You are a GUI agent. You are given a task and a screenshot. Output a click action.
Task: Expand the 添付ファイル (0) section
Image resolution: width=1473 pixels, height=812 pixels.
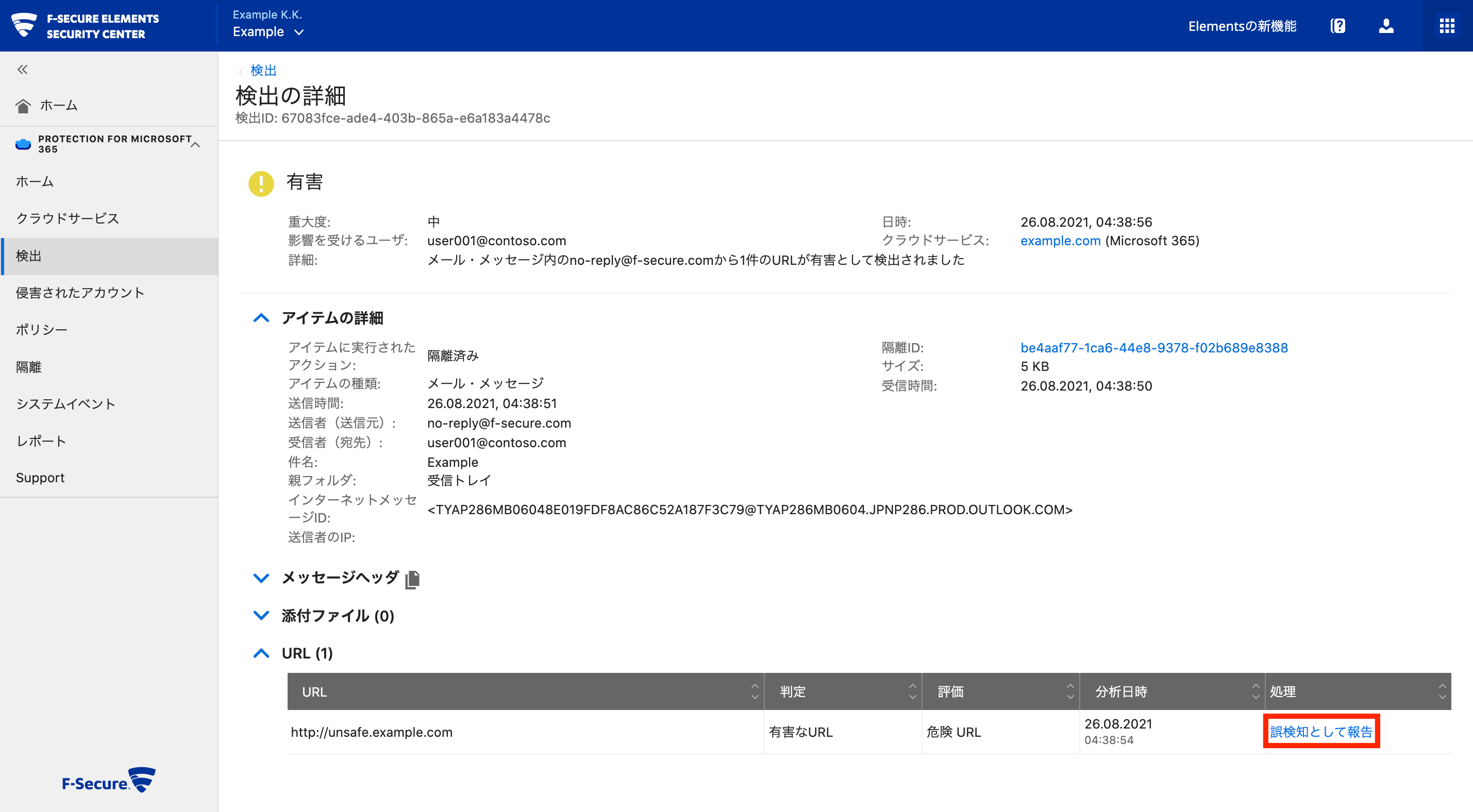pos(261,616)
